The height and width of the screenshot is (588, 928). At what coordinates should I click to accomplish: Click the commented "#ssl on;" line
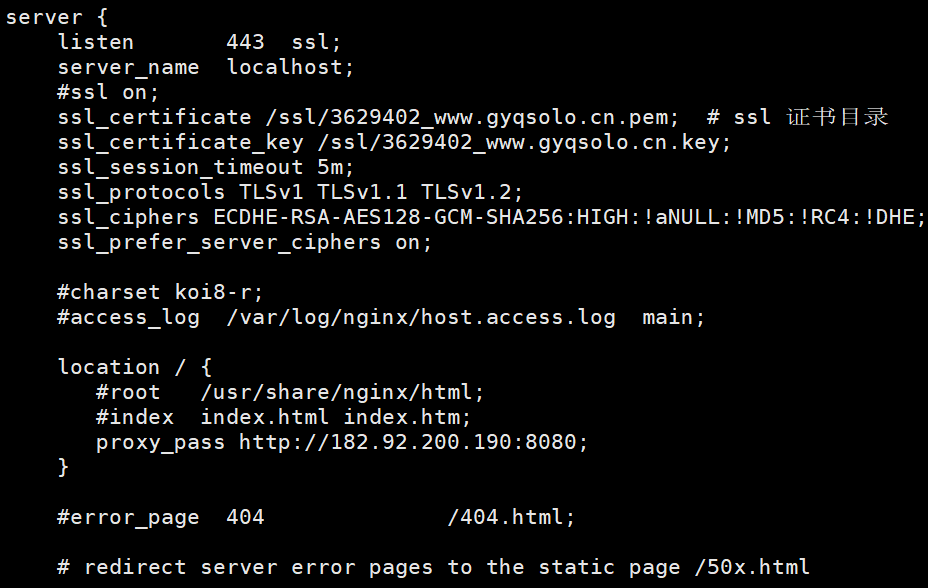[x=108, y=92]
